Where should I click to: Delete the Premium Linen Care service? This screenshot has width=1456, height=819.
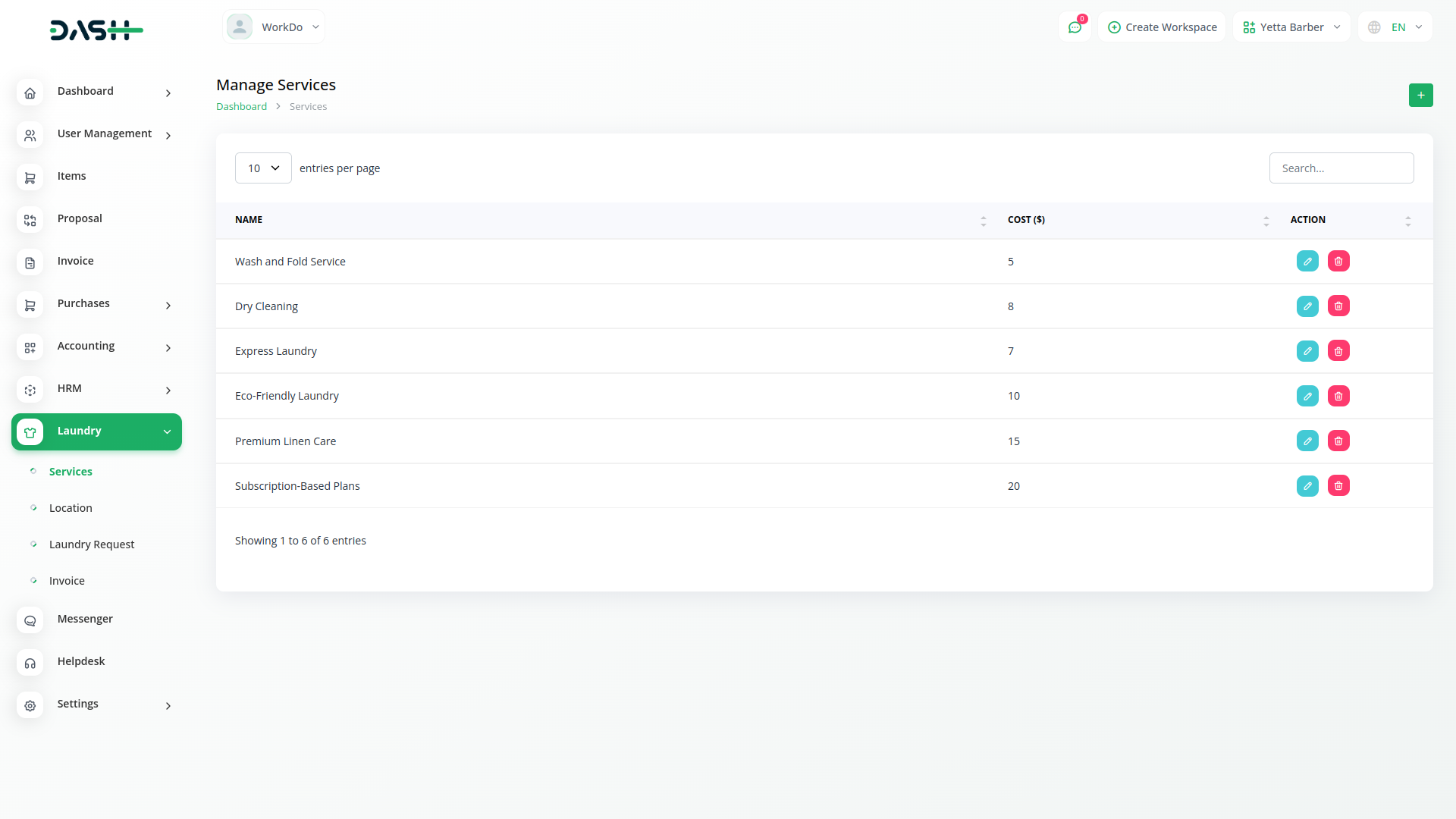tap(1338, 441)
